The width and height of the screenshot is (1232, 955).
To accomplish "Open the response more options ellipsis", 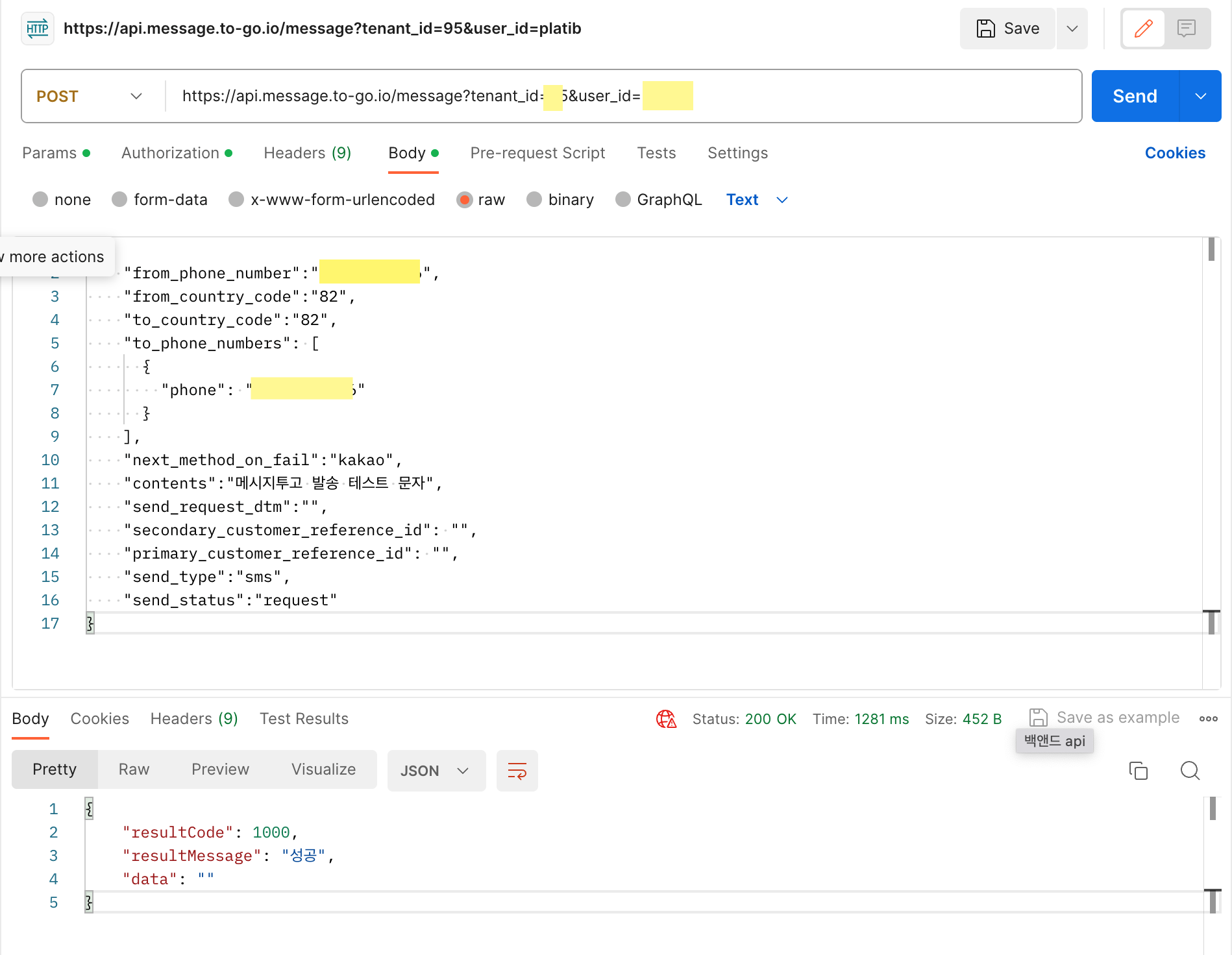I will pyautogui.click(x=1209, y=719).
